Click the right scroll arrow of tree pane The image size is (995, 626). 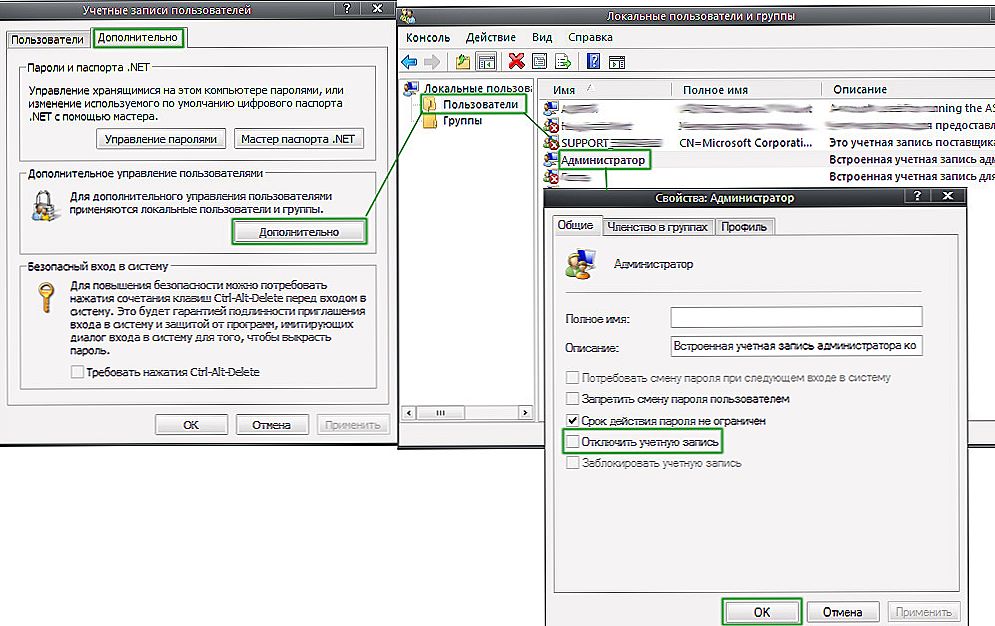pos(525,413)
